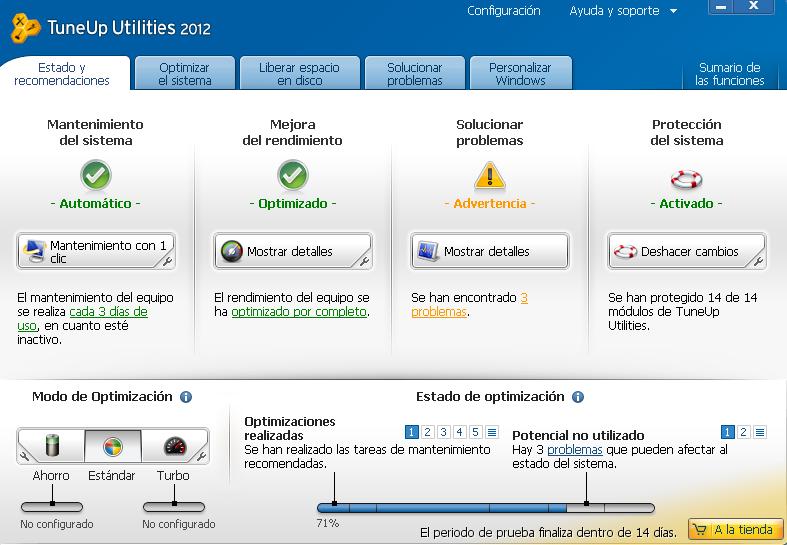The image size is (787, 545).
Task: Click Mostrar detalles under Mejora del rendimiento
Action: click(293, 251)
